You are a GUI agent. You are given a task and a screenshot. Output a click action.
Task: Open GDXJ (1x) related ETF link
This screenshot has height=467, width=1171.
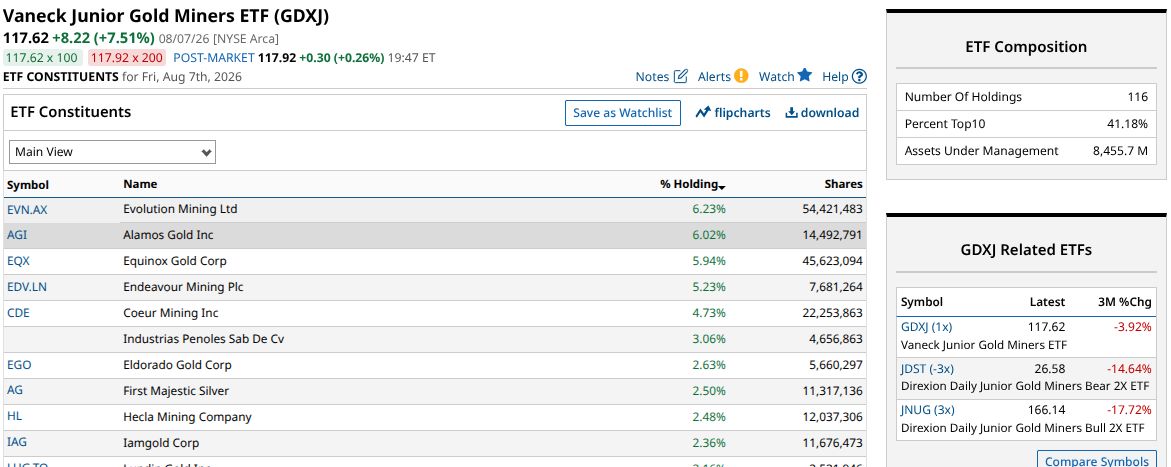pyautogui.click(x=927, y=327)
